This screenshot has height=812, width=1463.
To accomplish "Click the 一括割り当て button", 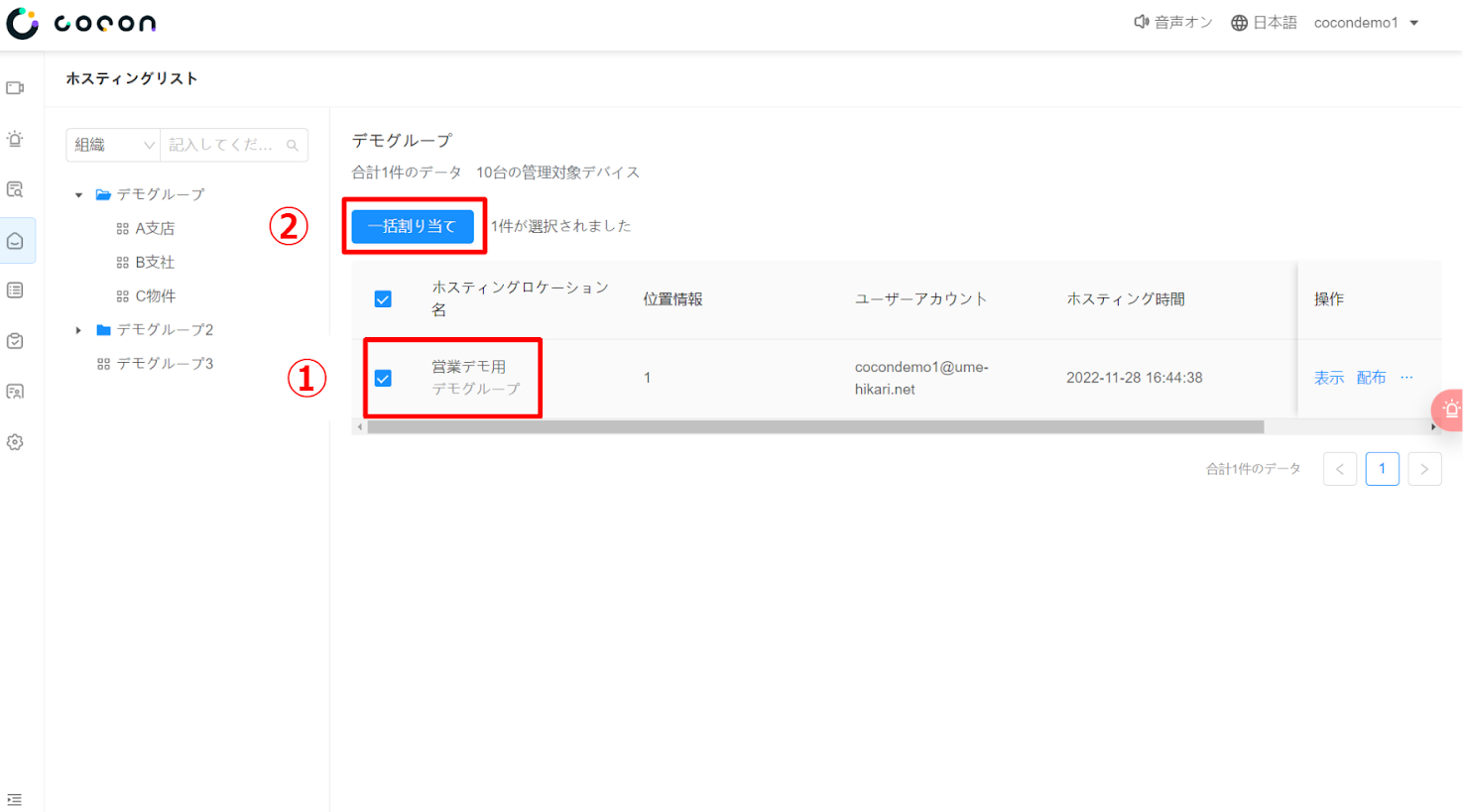I will [x=413, y=226].
